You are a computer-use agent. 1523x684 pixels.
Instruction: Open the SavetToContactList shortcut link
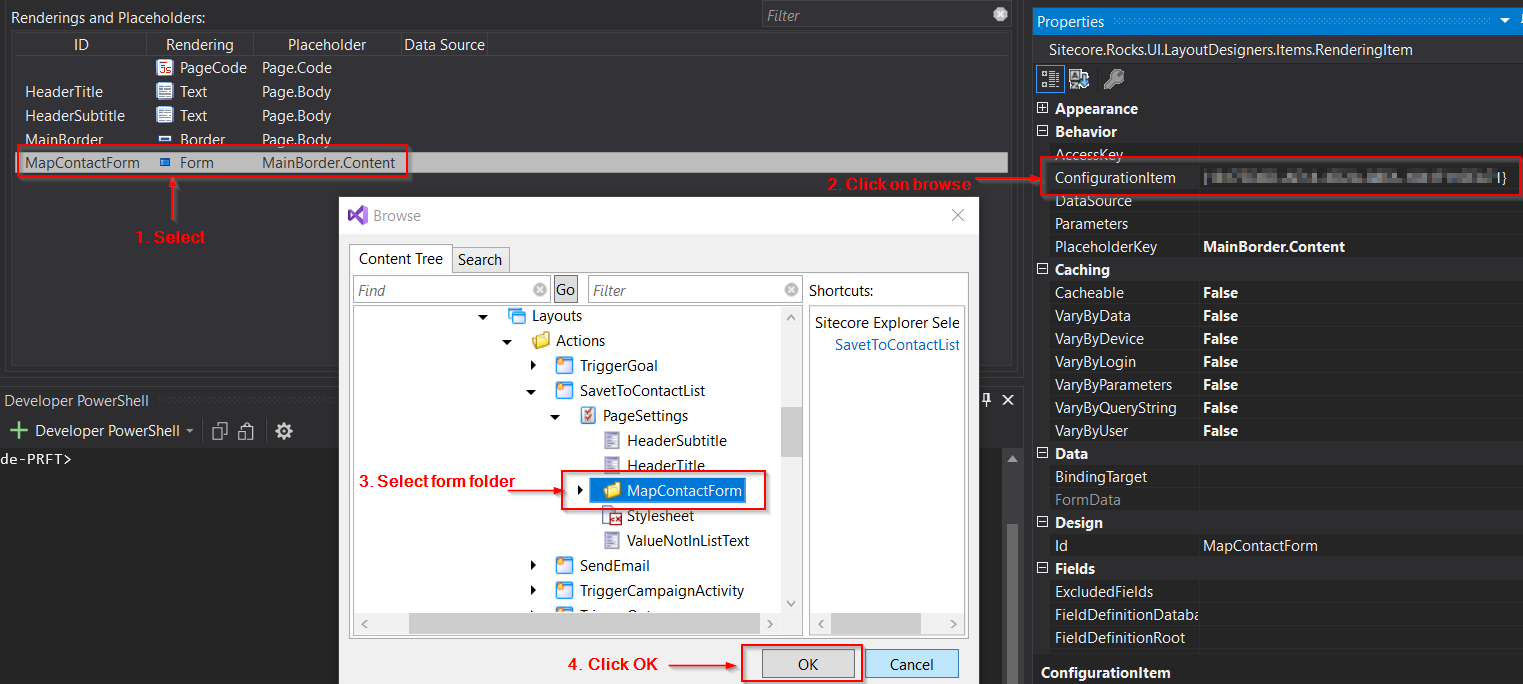coord(896,345)
